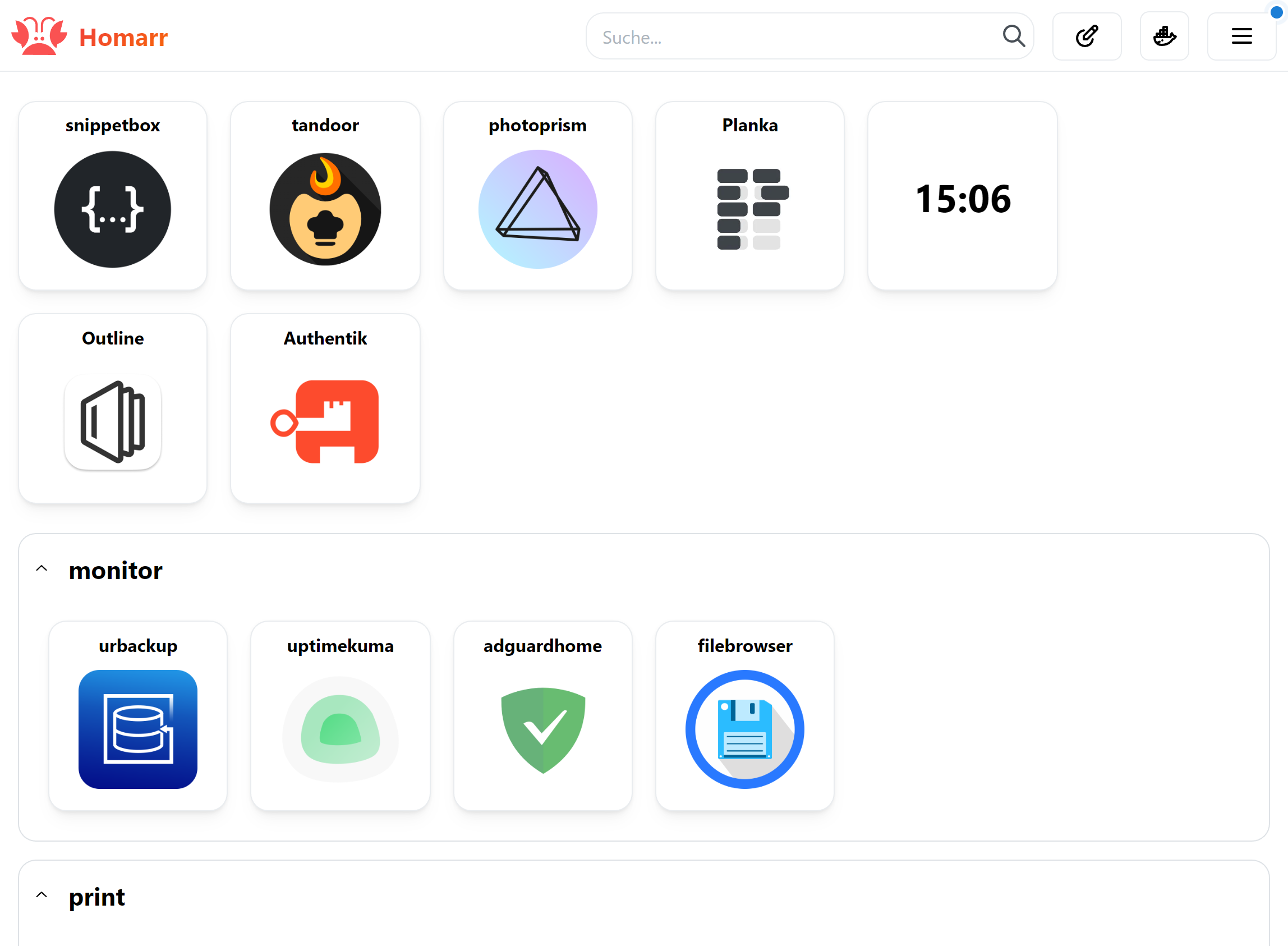Focus the Suche search field

809,36
